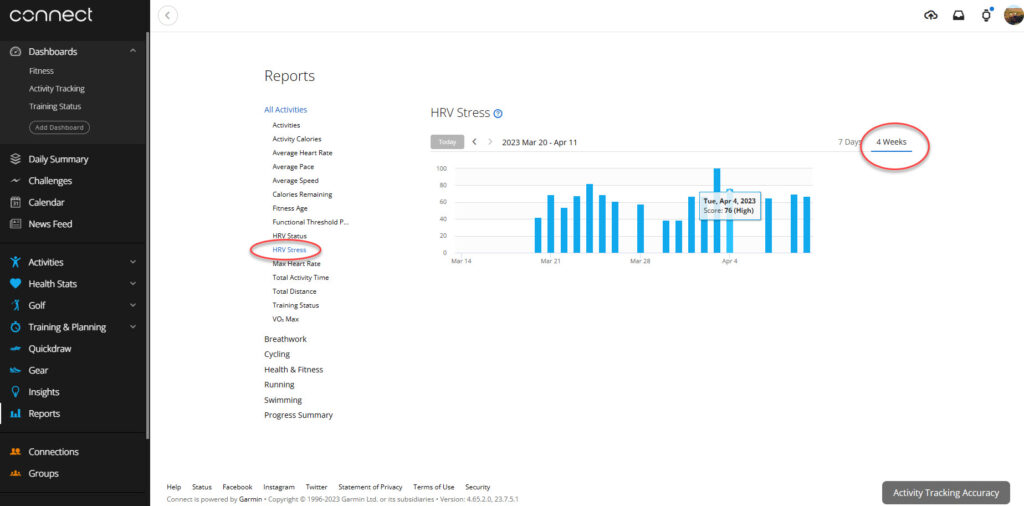
Task: Expand the Training & Planning chevron
Action: [133, 327]
